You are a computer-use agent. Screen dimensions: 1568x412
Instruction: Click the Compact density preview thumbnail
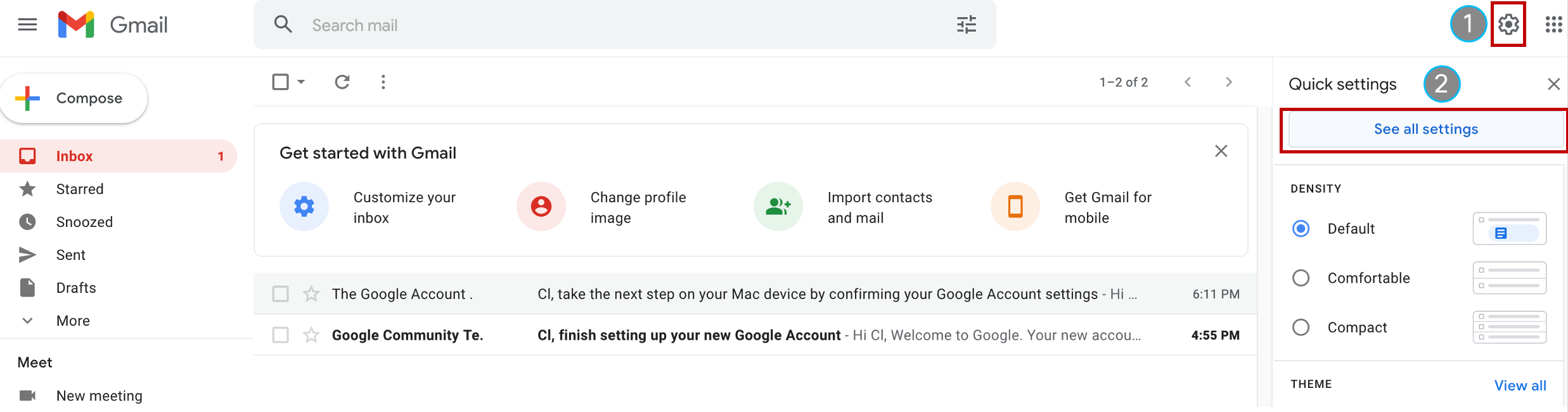1509,327
